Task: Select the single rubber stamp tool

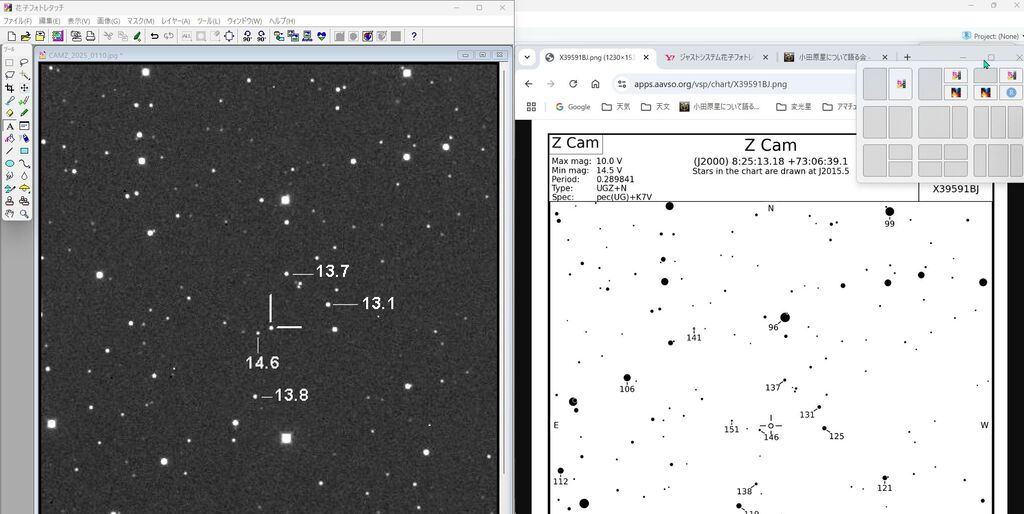Action: [10, 201]
